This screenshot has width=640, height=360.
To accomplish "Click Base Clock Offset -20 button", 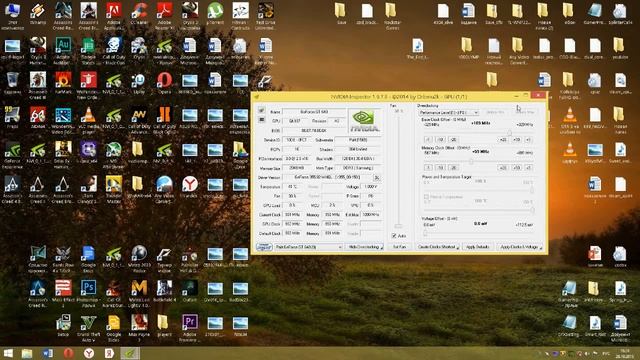I will 453,140.
